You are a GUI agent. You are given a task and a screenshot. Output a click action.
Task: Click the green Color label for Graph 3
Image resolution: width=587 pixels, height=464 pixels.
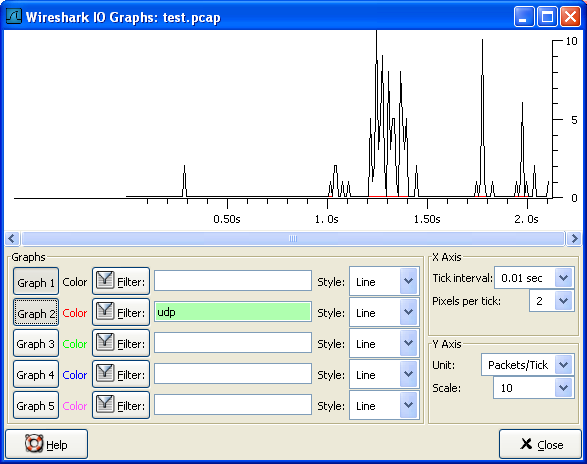pos(75,344)
